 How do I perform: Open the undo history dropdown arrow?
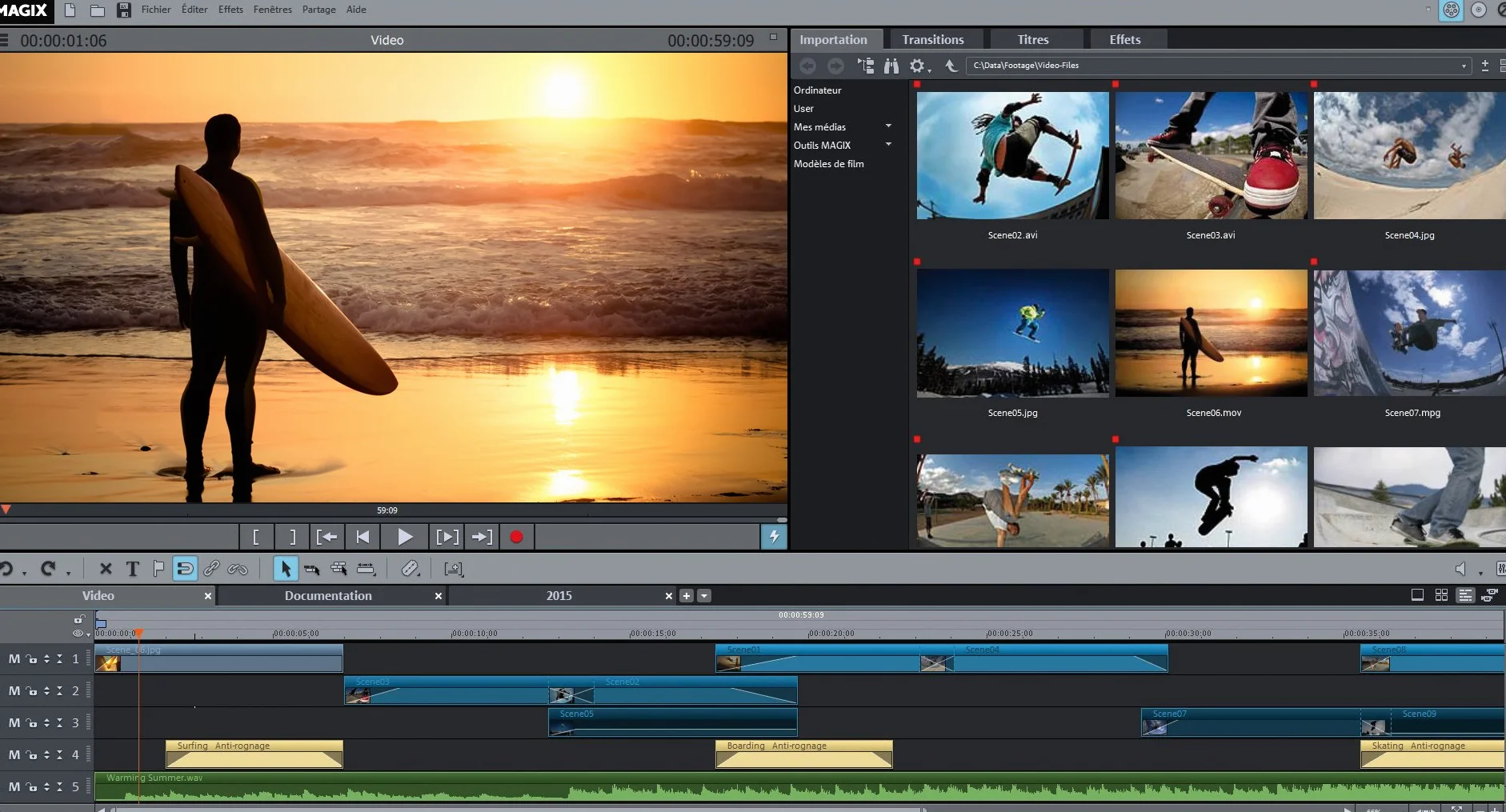(25, 573)
